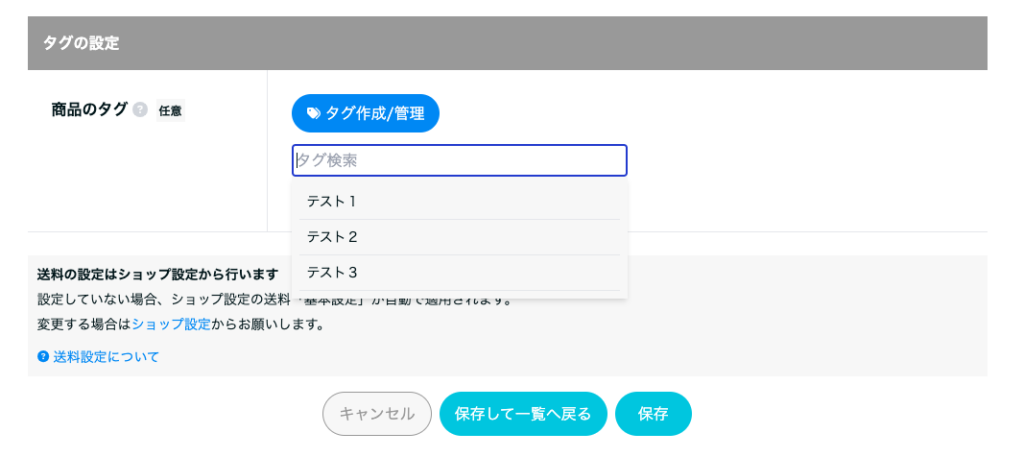Select テスト１ from the tag suggestions
1024x457 pixels.
pyautogui.click(x=459, y=202)
